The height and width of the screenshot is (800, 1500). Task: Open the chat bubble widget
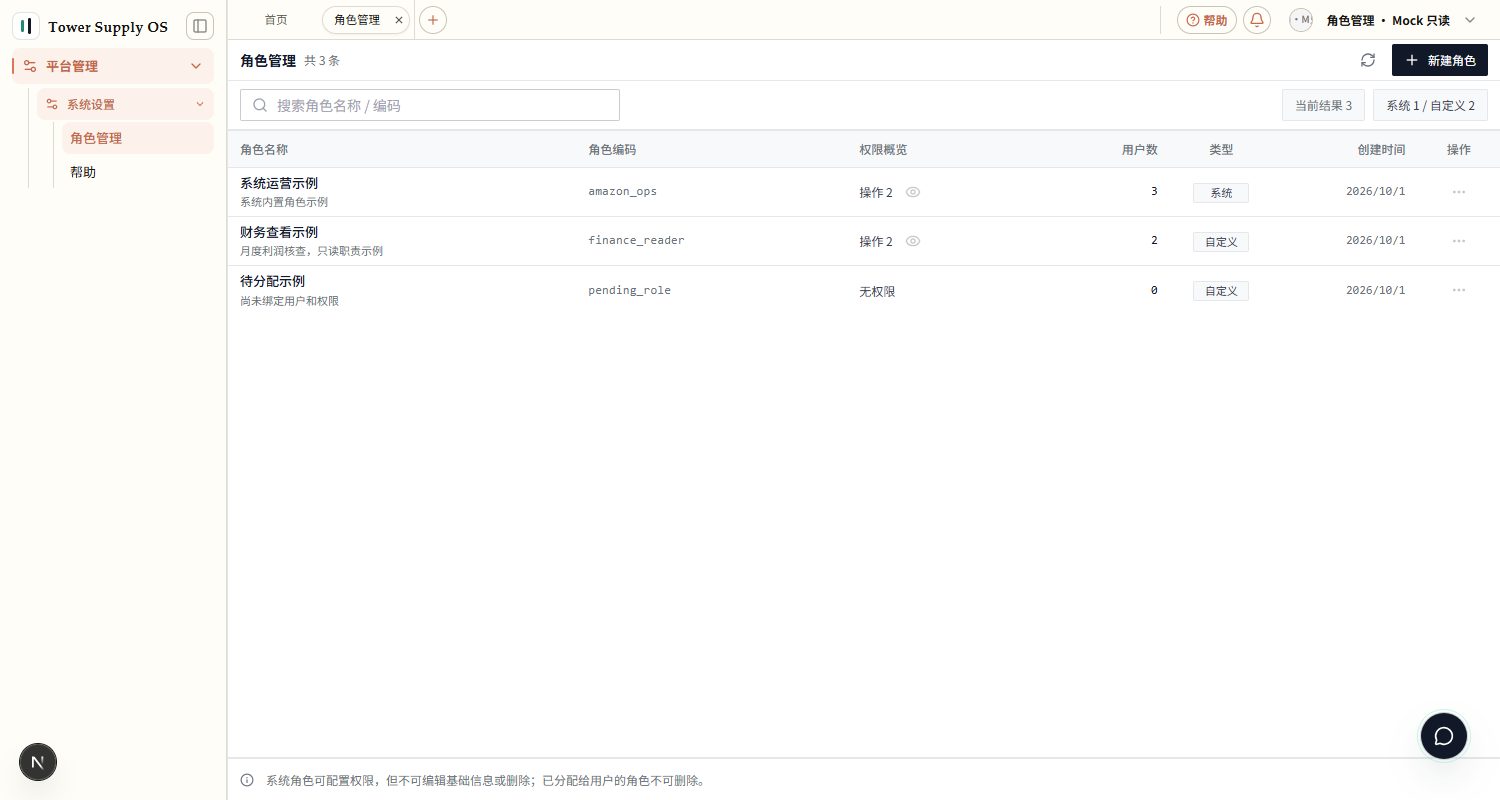(x=1444, y=736)
